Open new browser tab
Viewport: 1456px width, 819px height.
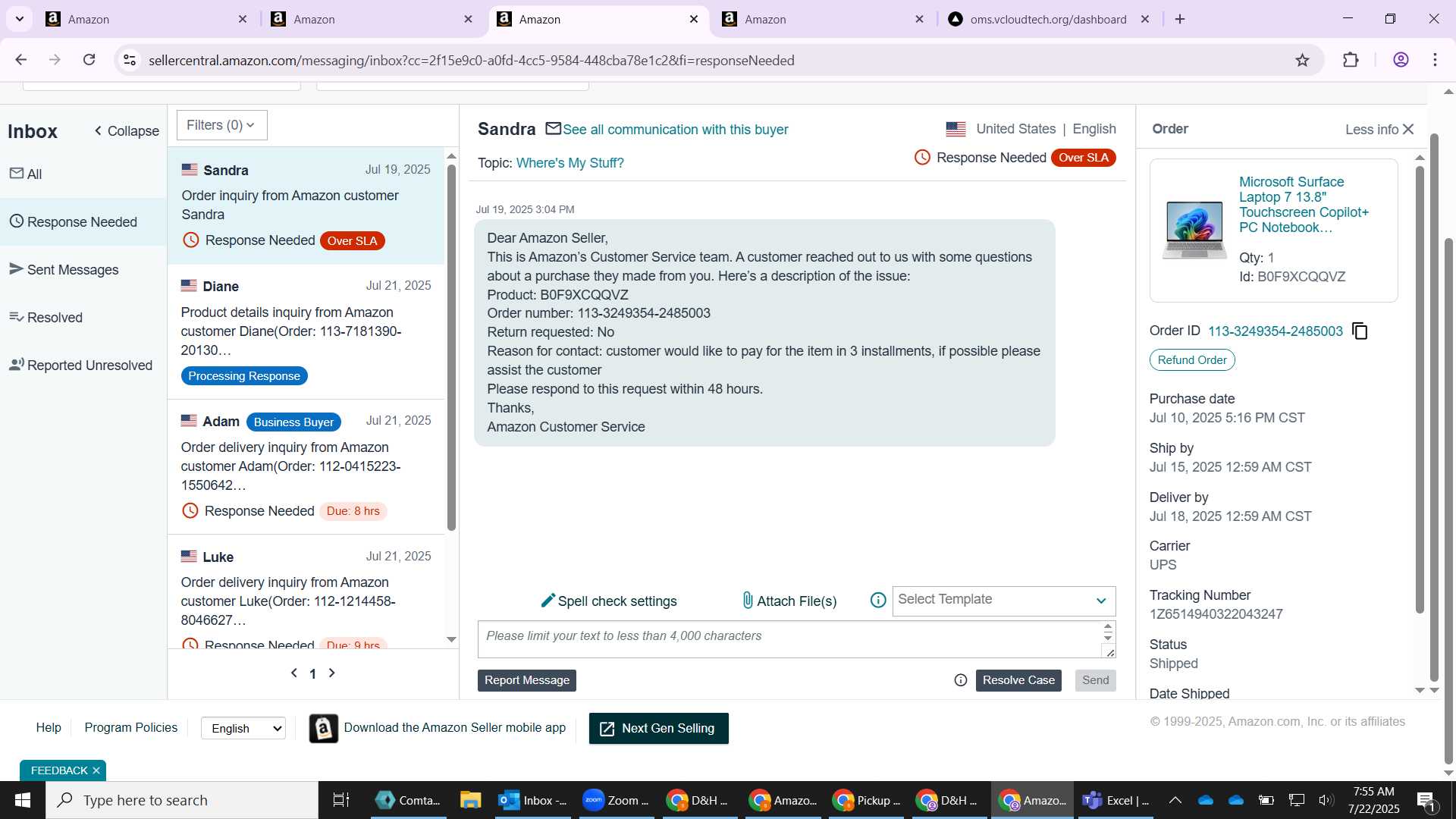pyautogui.click(x=1180, y=19)
